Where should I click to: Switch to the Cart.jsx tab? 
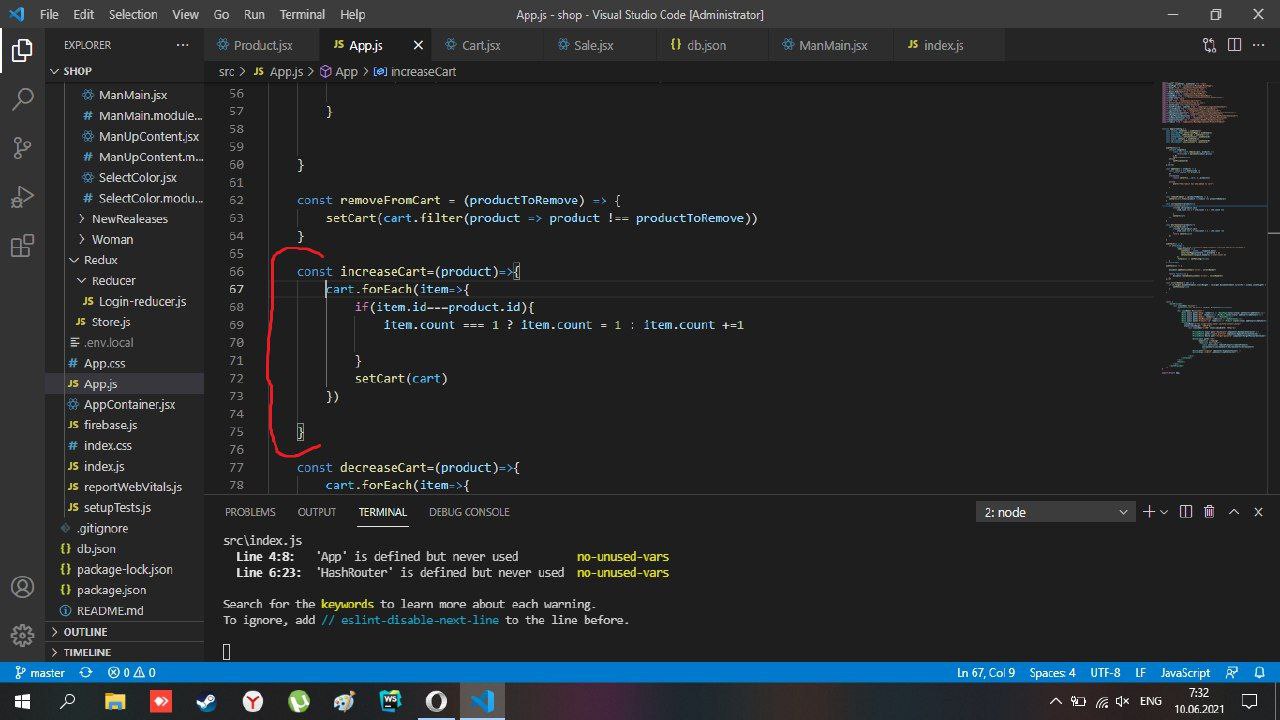pos(481,45)
